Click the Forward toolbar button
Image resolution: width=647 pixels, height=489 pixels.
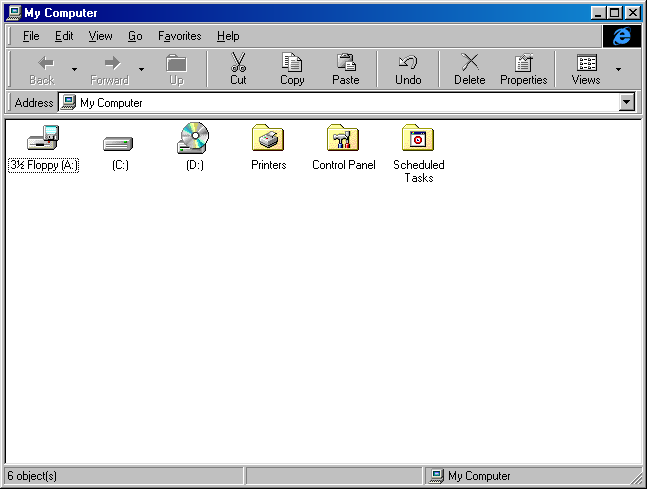[x=110, y=69]
